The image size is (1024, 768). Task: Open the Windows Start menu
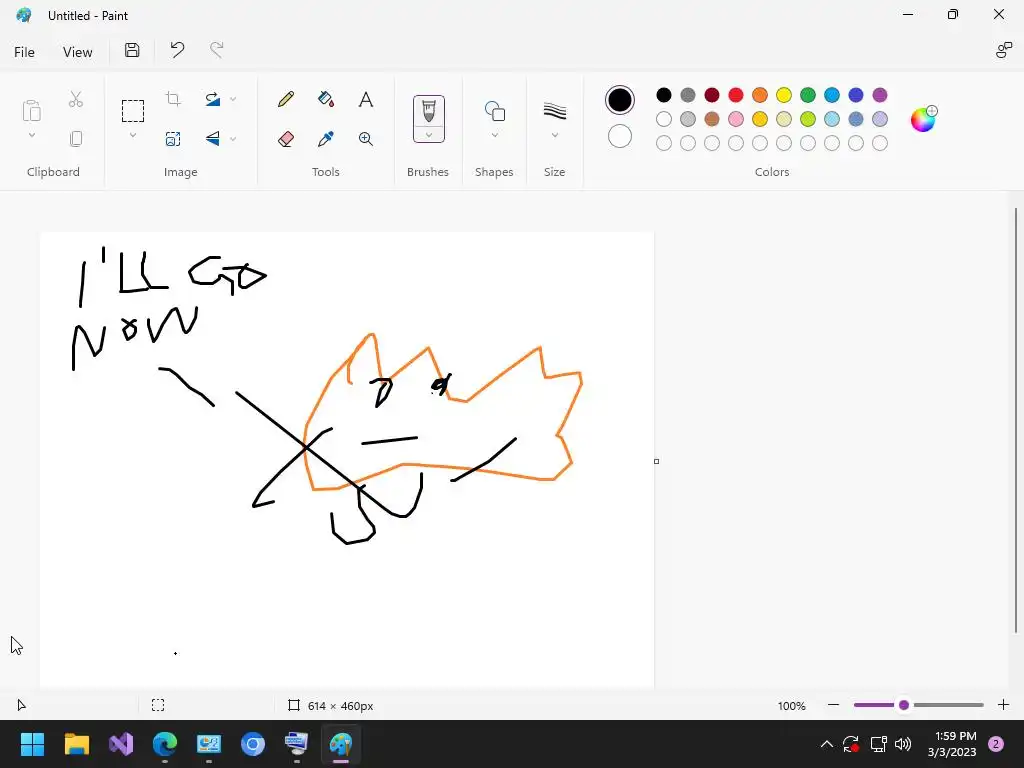tap(32, 744)
